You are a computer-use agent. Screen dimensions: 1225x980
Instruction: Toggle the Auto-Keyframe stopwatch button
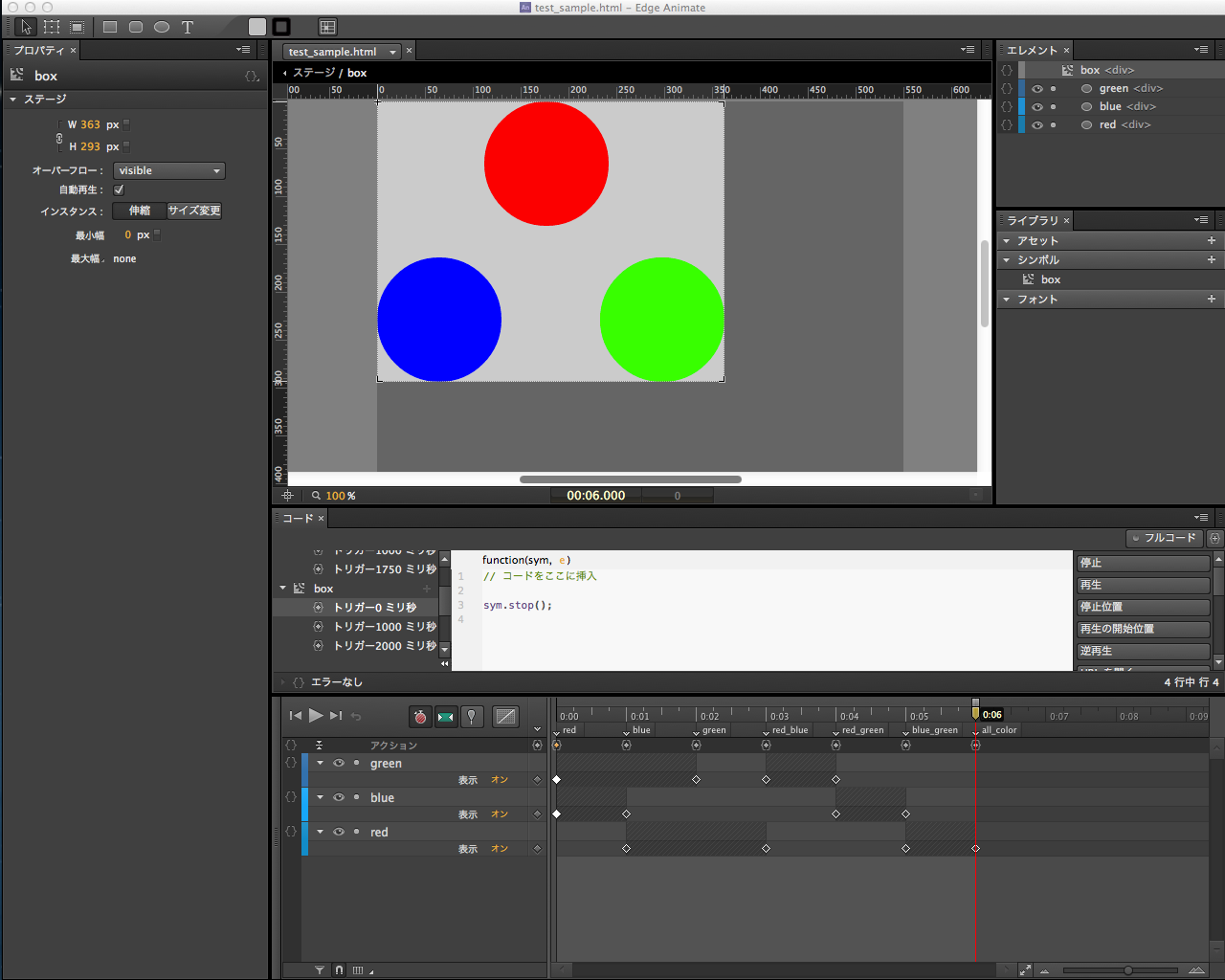pyautogui.click(x=419, y=716)
